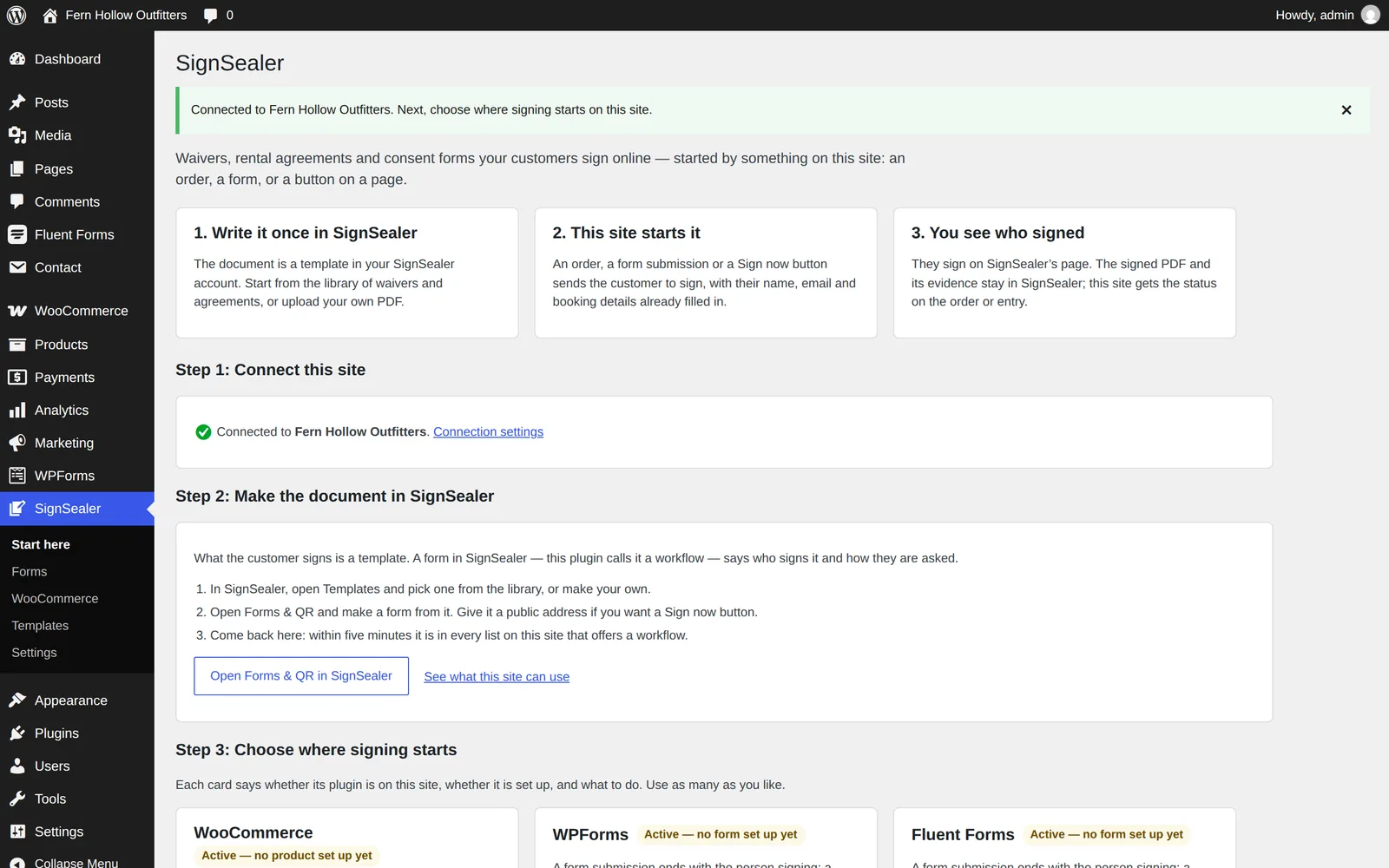Click 'Step 2: Make the document in SignSealer'

pyautogui.click(x=334, y=496)
